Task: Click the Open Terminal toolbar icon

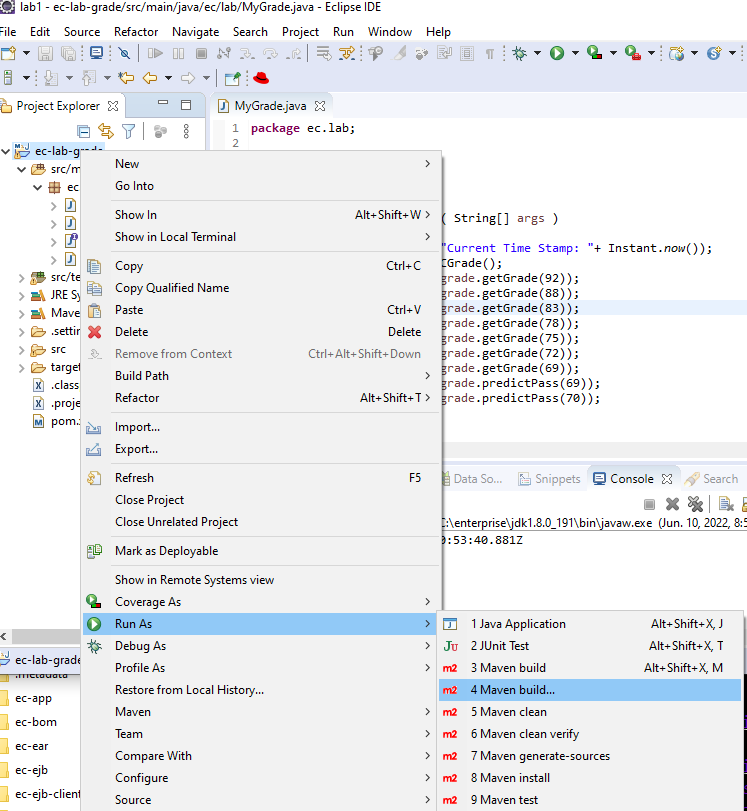Action: (97, 53)
